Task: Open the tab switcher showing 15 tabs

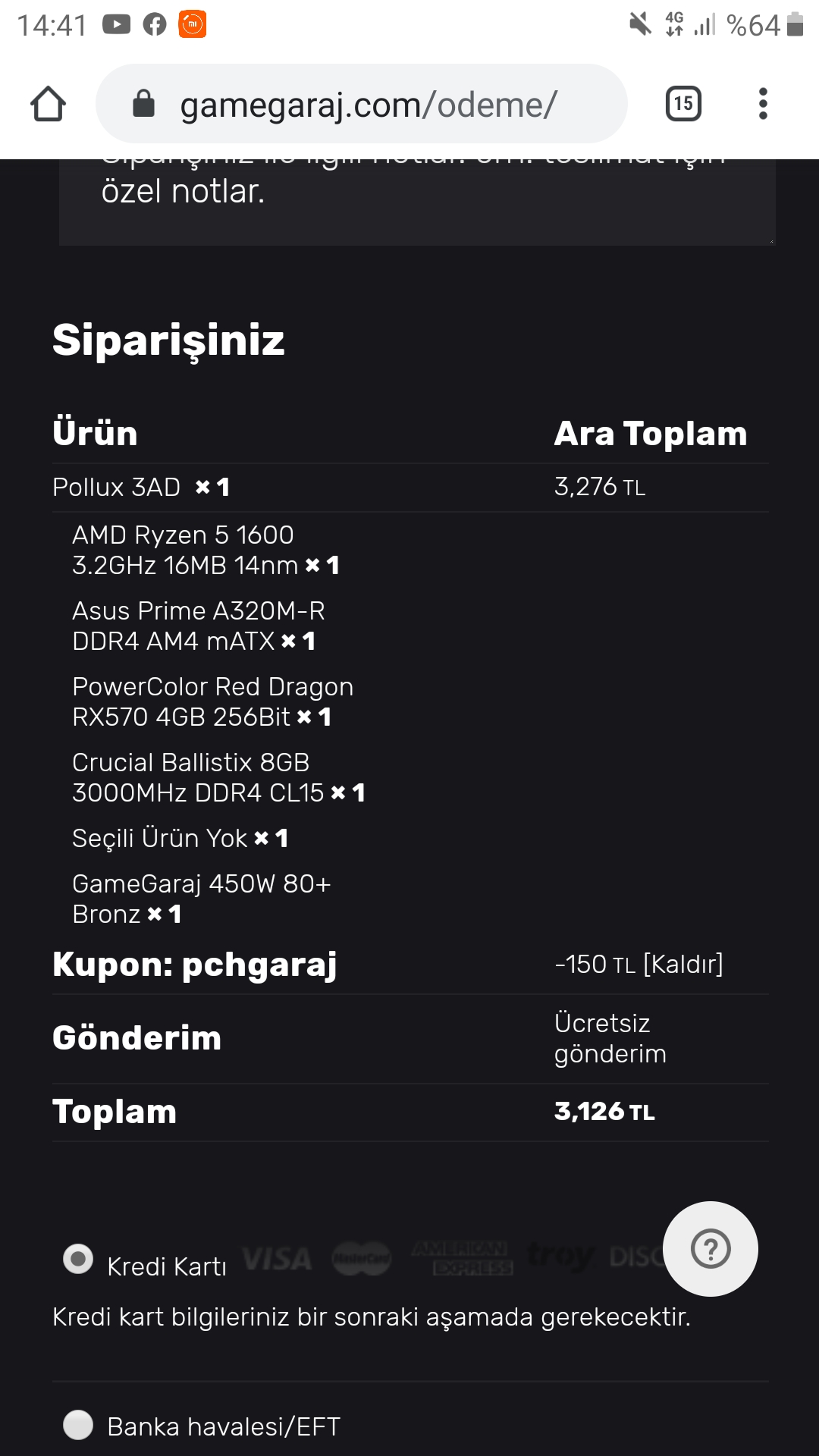Action: point(683,104)
